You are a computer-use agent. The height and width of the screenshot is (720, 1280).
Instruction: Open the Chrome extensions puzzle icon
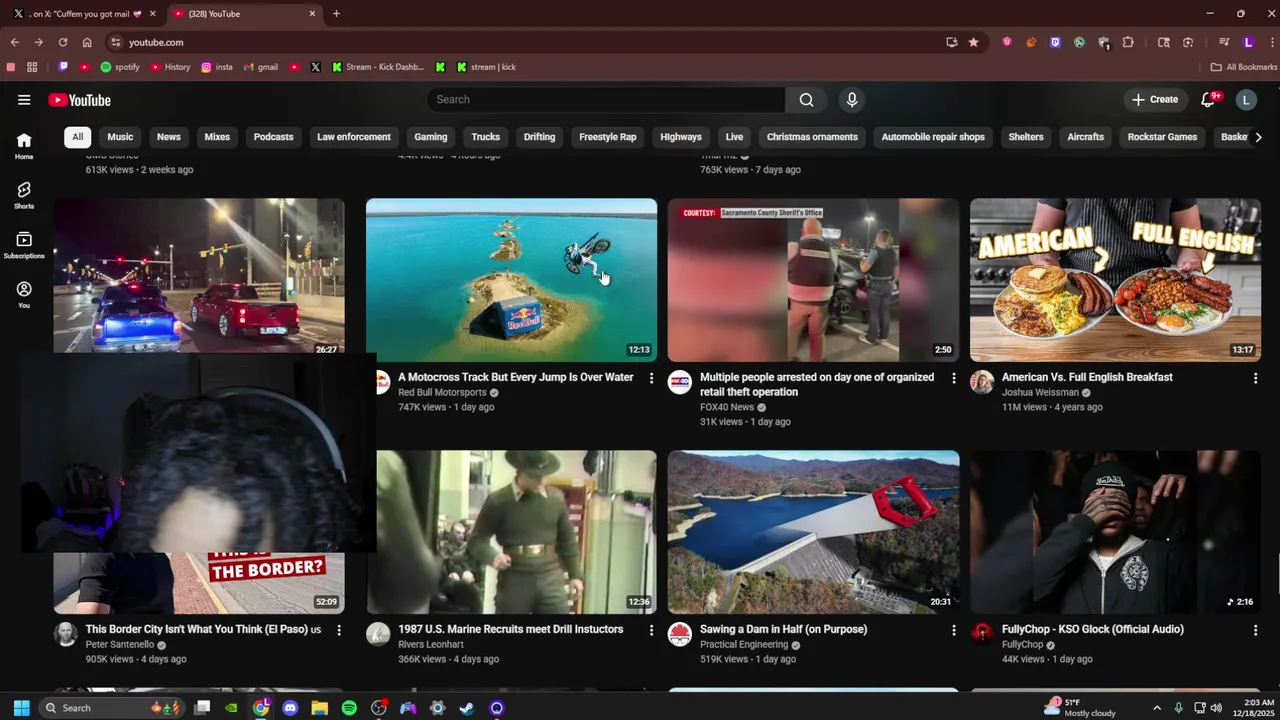tap(1128, 42)
